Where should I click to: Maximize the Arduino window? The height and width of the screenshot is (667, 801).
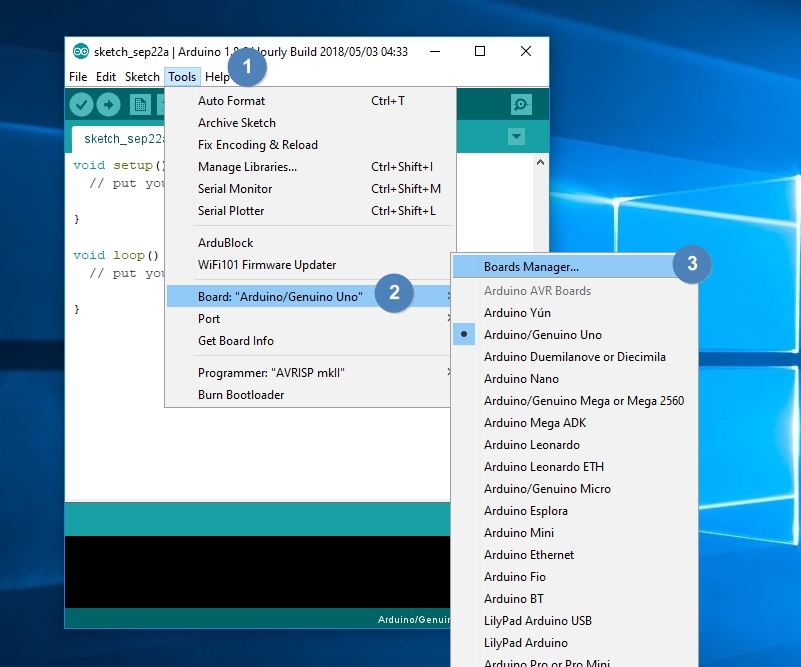click(x=480, y=51)
